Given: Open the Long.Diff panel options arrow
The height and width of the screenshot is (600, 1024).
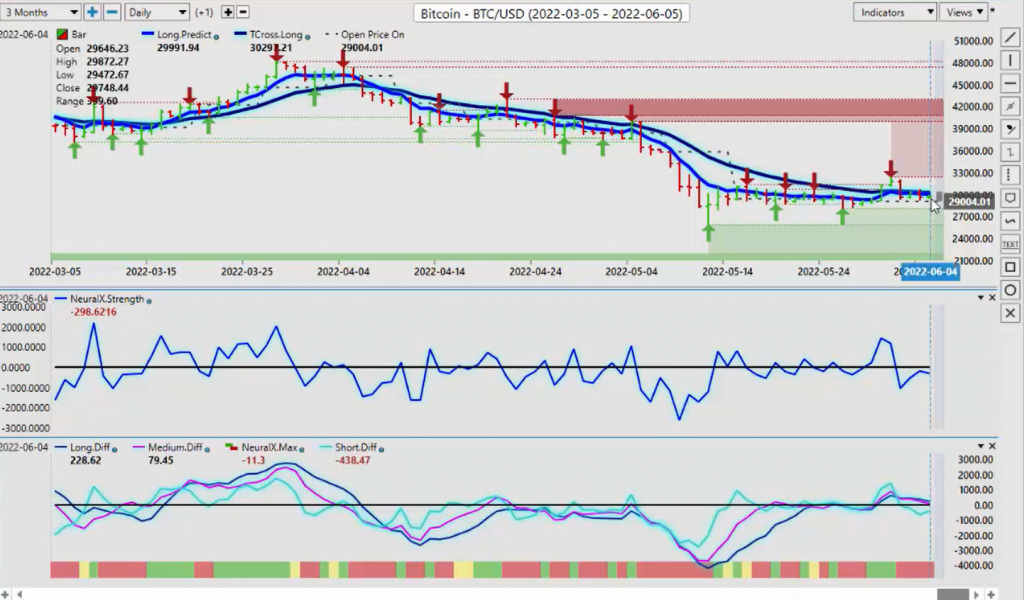Looking at the screenshot, I should (x=980, y=446).
